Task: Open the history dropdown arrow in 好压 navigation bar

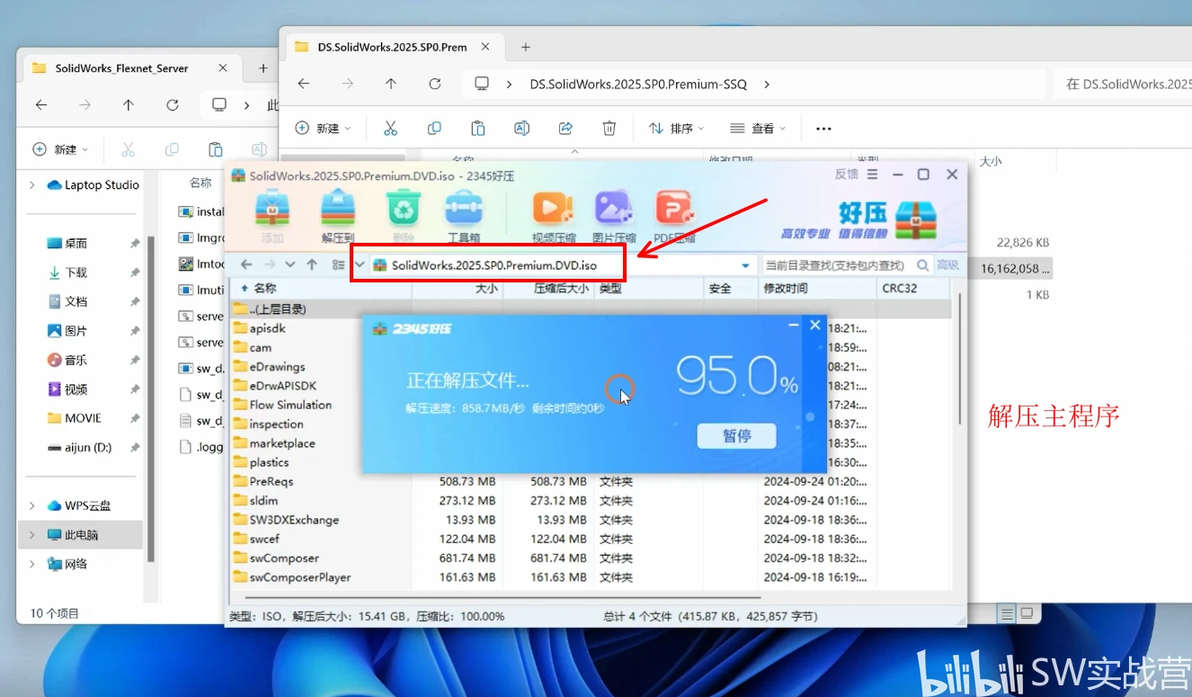Action: [x=290, y=265]
